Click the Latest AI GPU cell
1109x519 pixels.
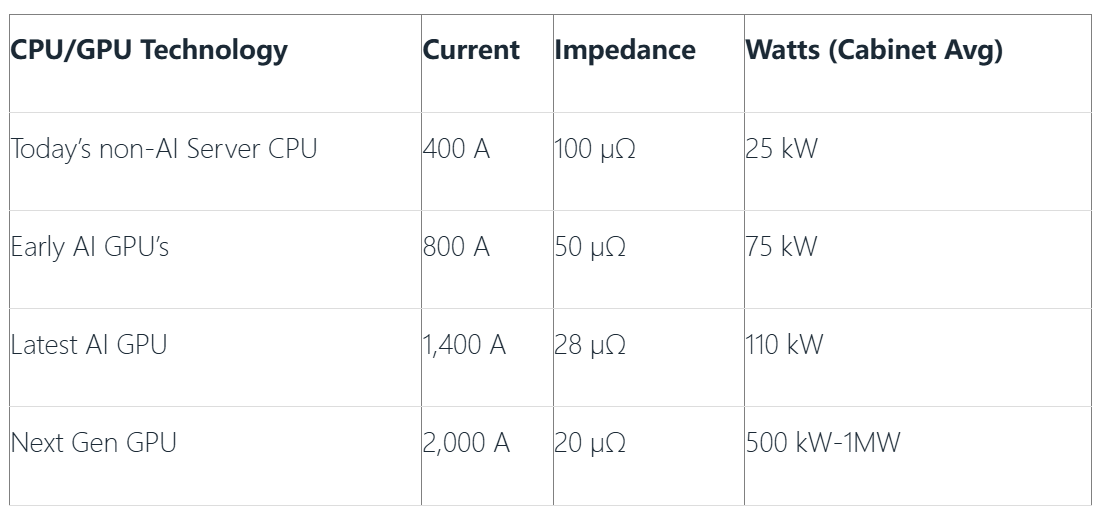pos(89,345)
